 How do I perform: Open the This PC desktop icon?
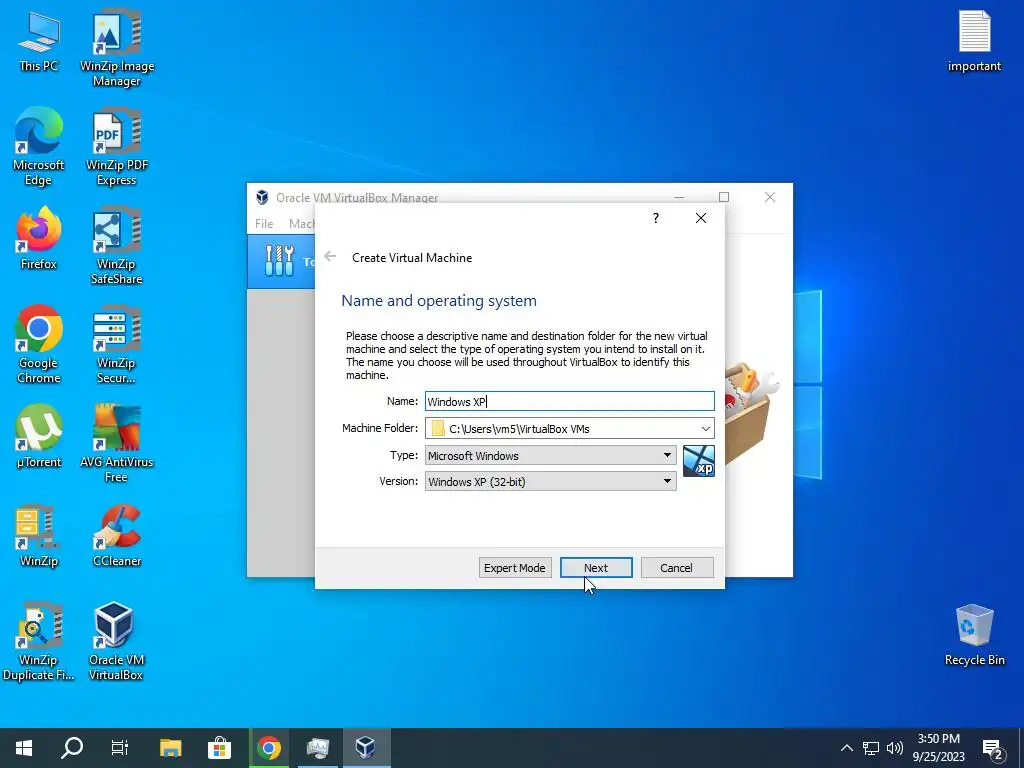(x=39, y=42)
